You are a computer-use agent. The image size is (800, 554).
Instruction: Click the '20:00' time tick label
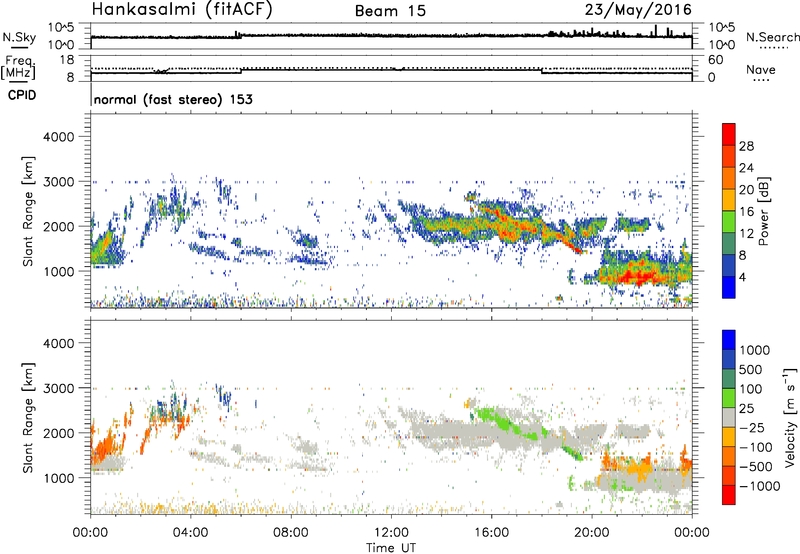pos(591,533)
